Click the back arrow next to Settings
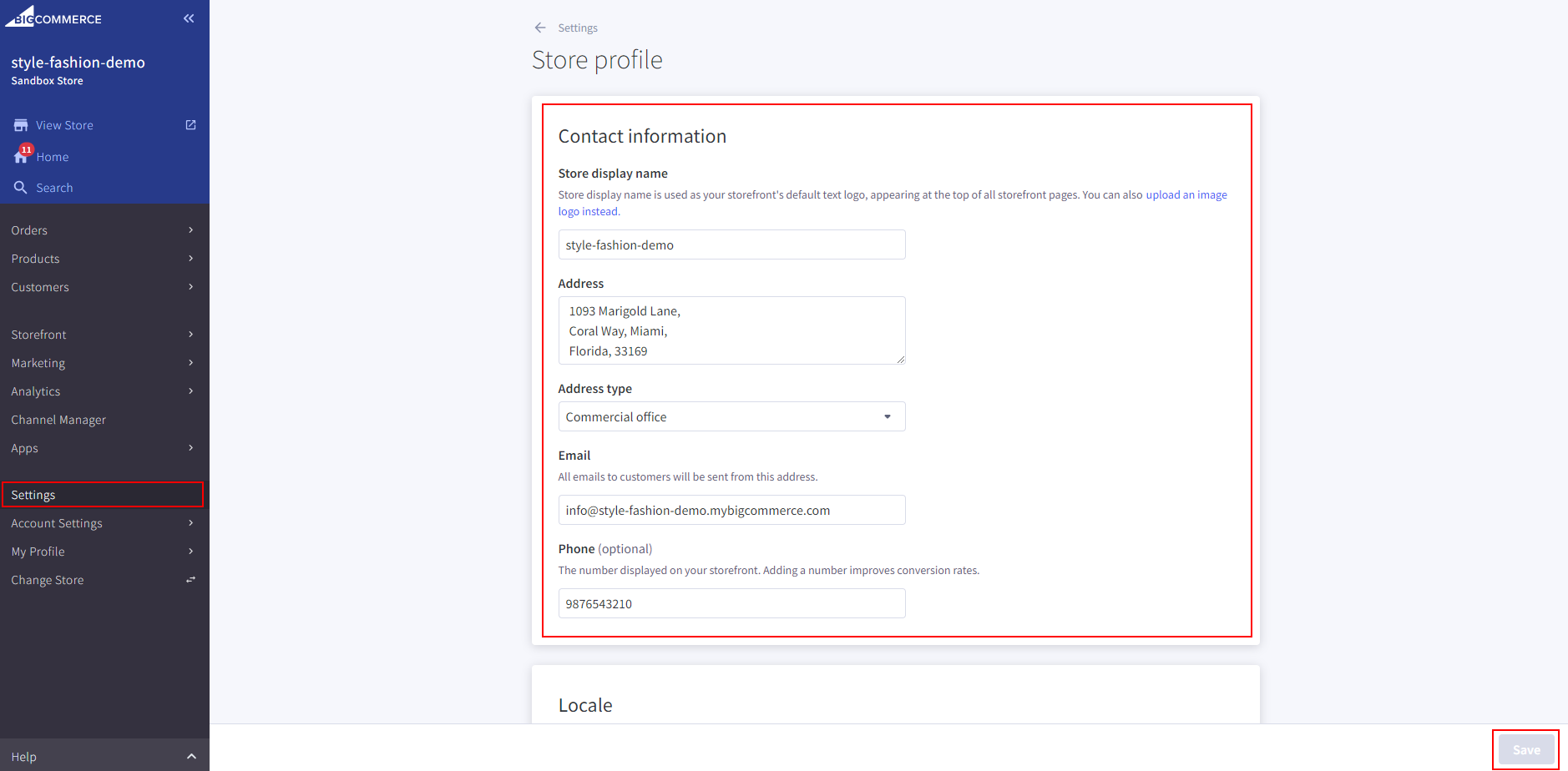The height and width of the screenshot is (771, 1568). pyautogui.click(x=540, y=28)
